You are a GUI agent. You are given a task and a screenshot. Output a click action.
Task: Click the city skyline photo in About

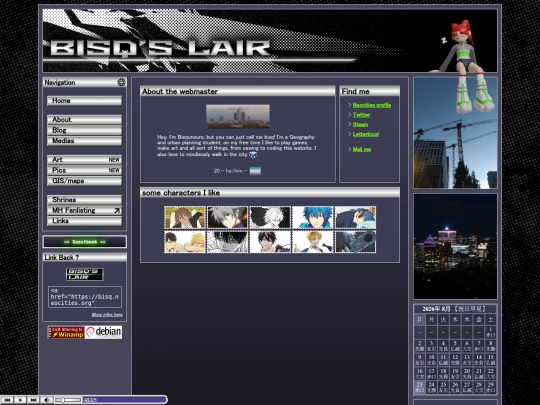click(238, 116)
